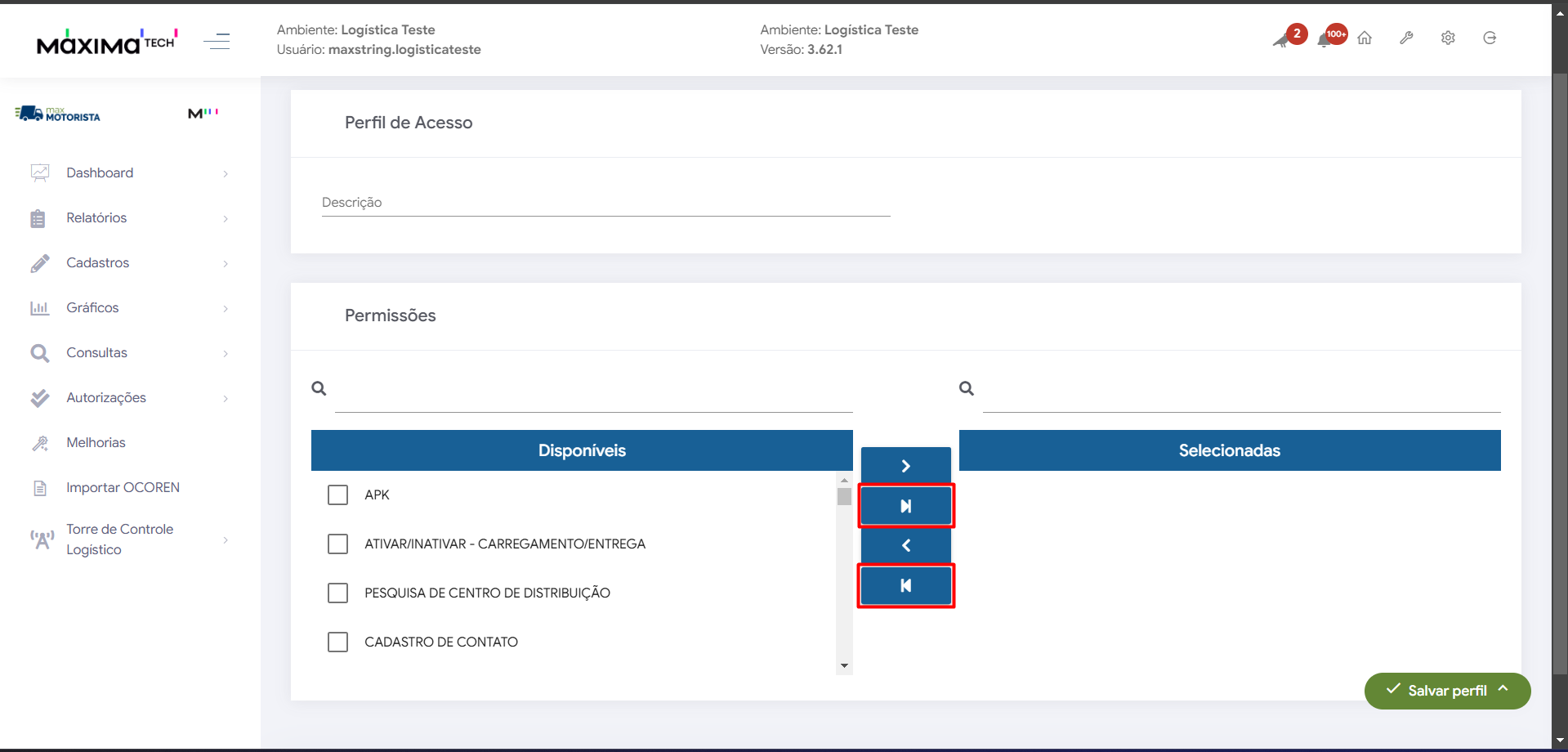Open the settings gear icon
The width and height of the screenshot is (1568, 752).
coord(1448,38)
